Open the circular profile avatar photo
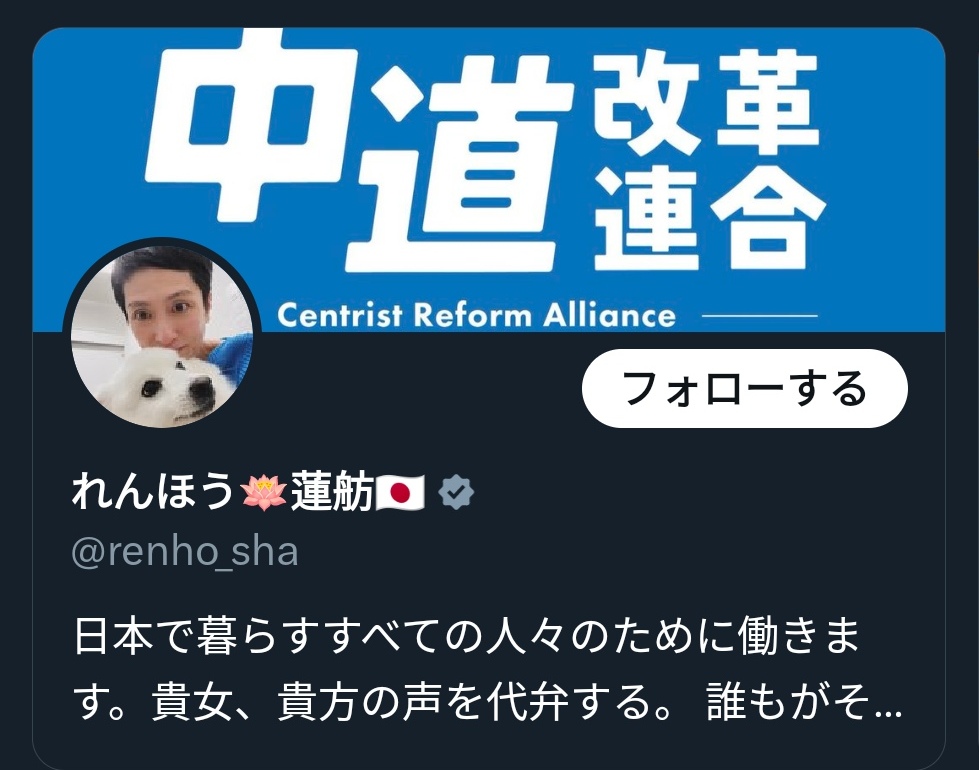The height and width of the screenshot is (770, 979). point(162,337)
